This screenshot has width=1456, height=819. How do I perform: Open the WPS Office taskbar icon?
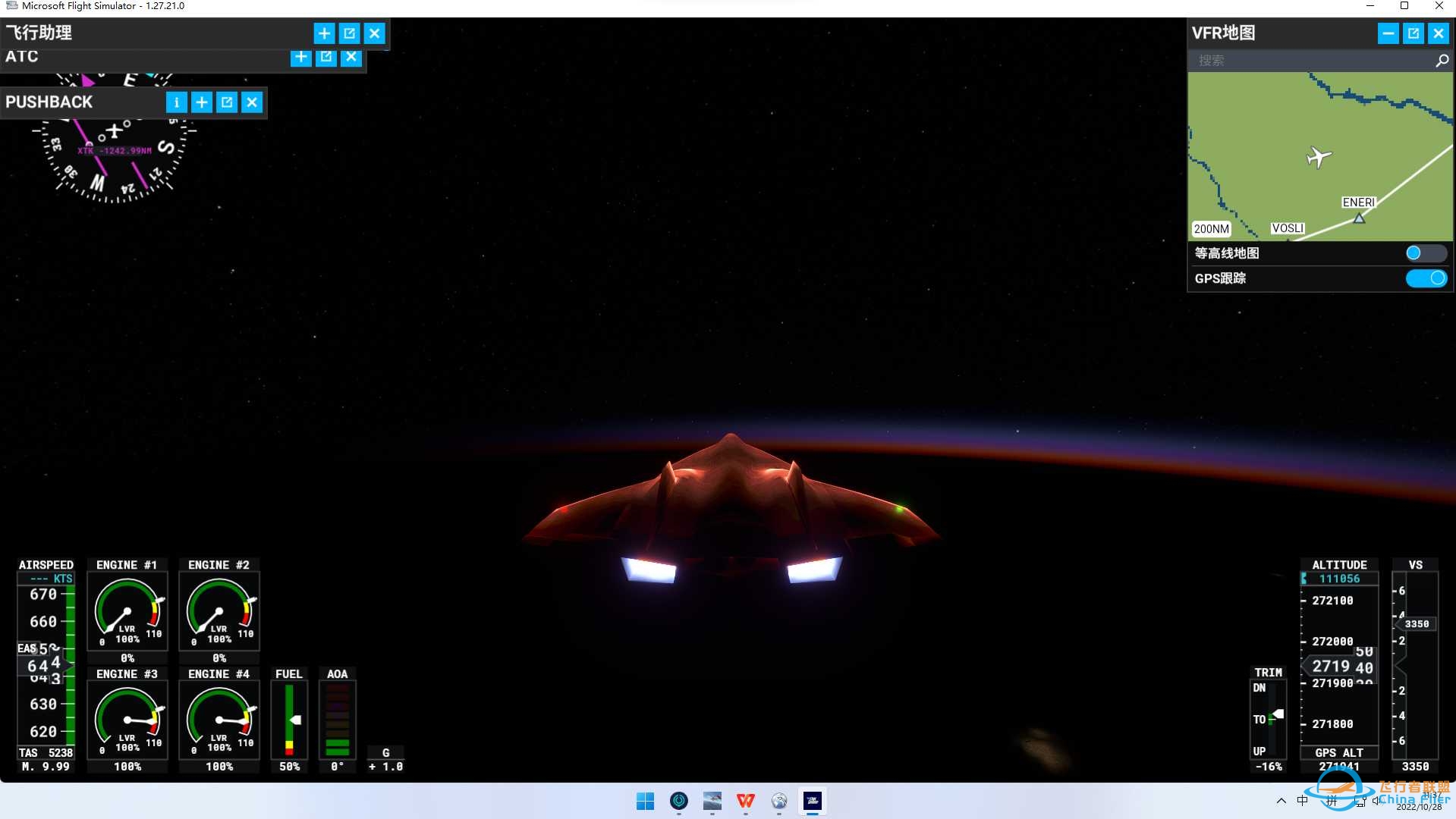tap(745, 801)
